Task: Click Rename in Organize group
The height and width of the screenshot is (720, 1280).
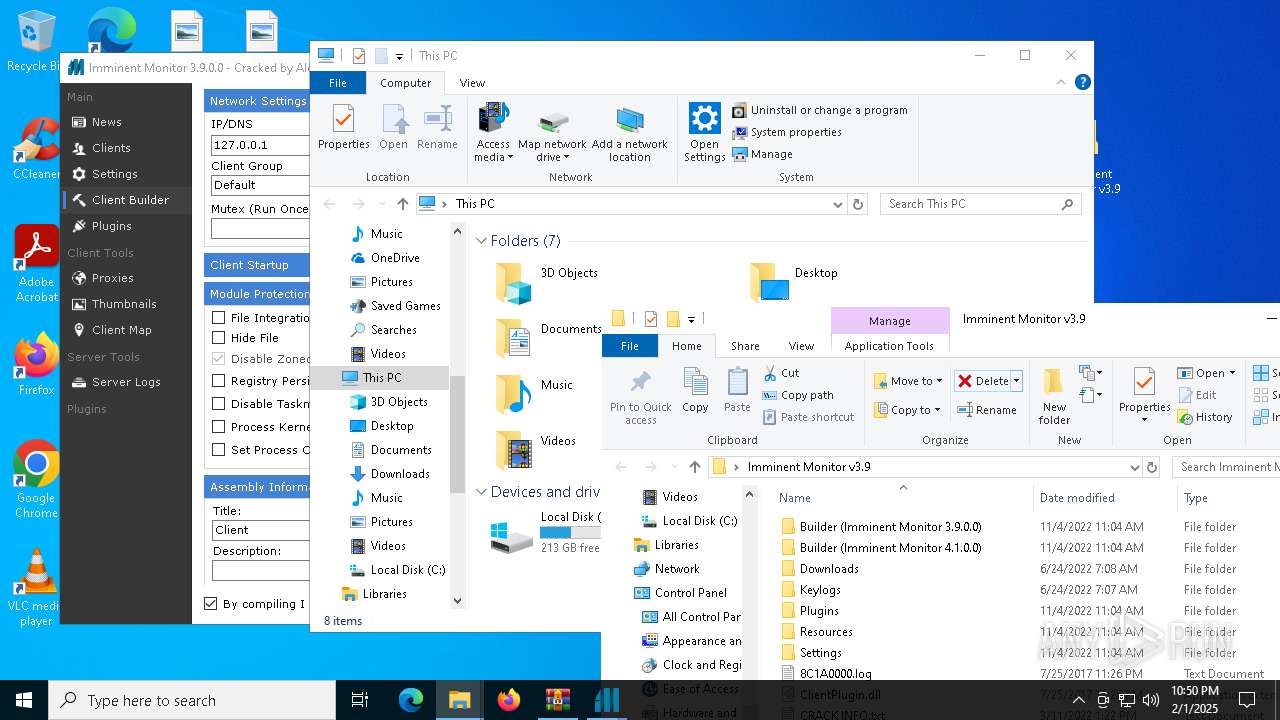Action: pos(987,410)
